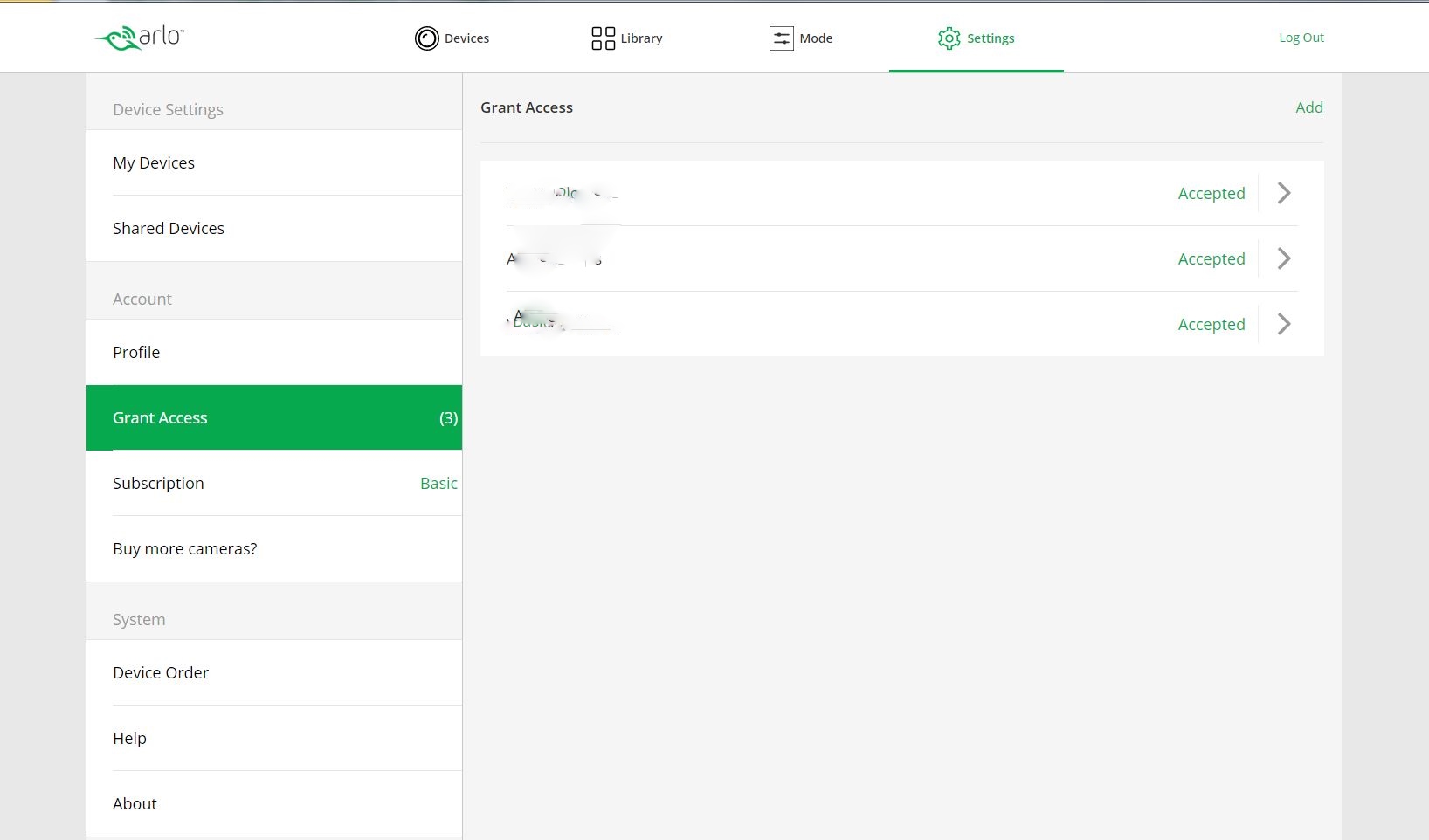Expand the first granted user's chevron
Screen dimensions: 1429x840
(1283, 193)
